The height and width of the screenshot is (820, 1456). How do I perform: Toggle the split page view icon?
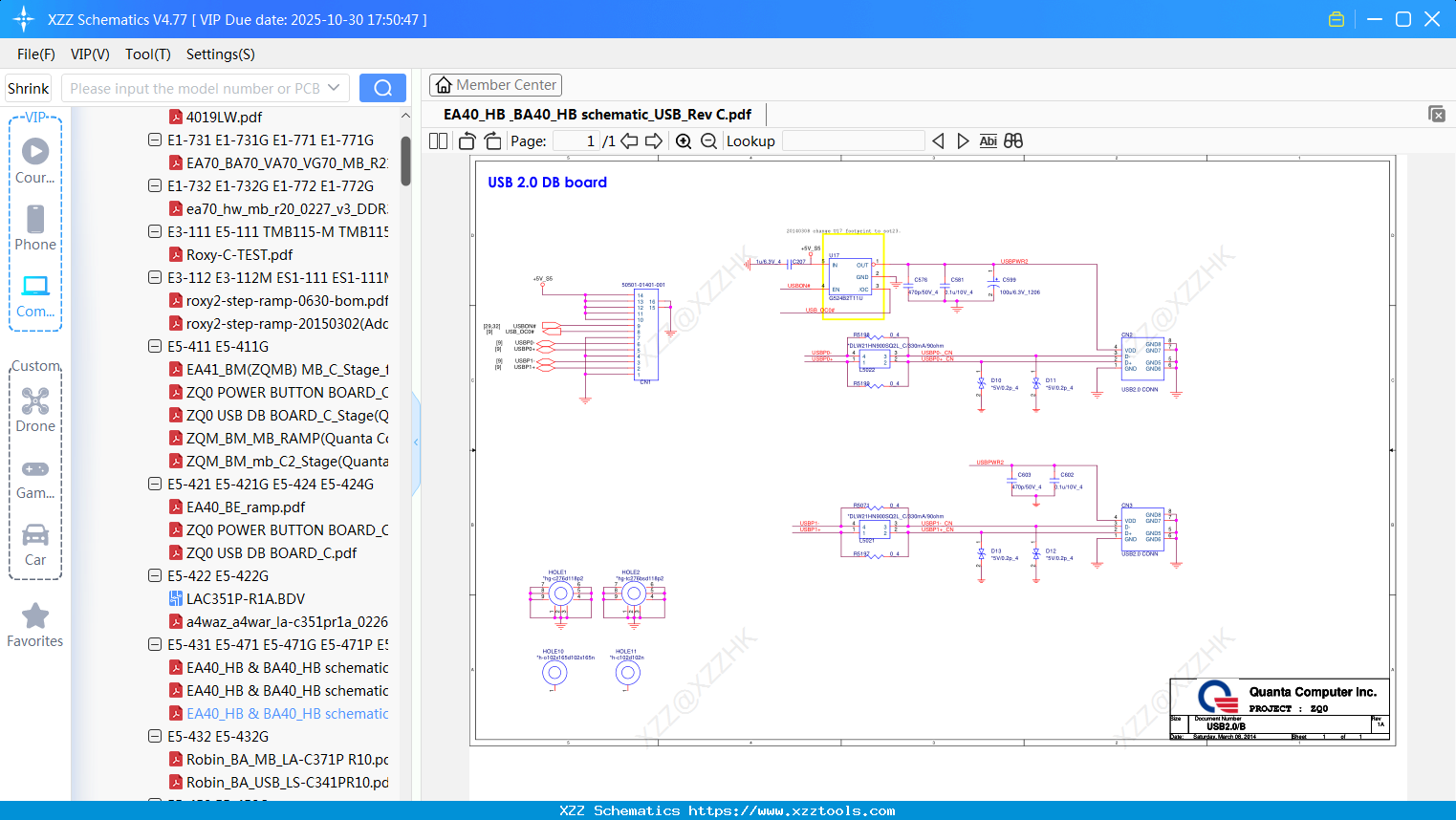(438, 141)
